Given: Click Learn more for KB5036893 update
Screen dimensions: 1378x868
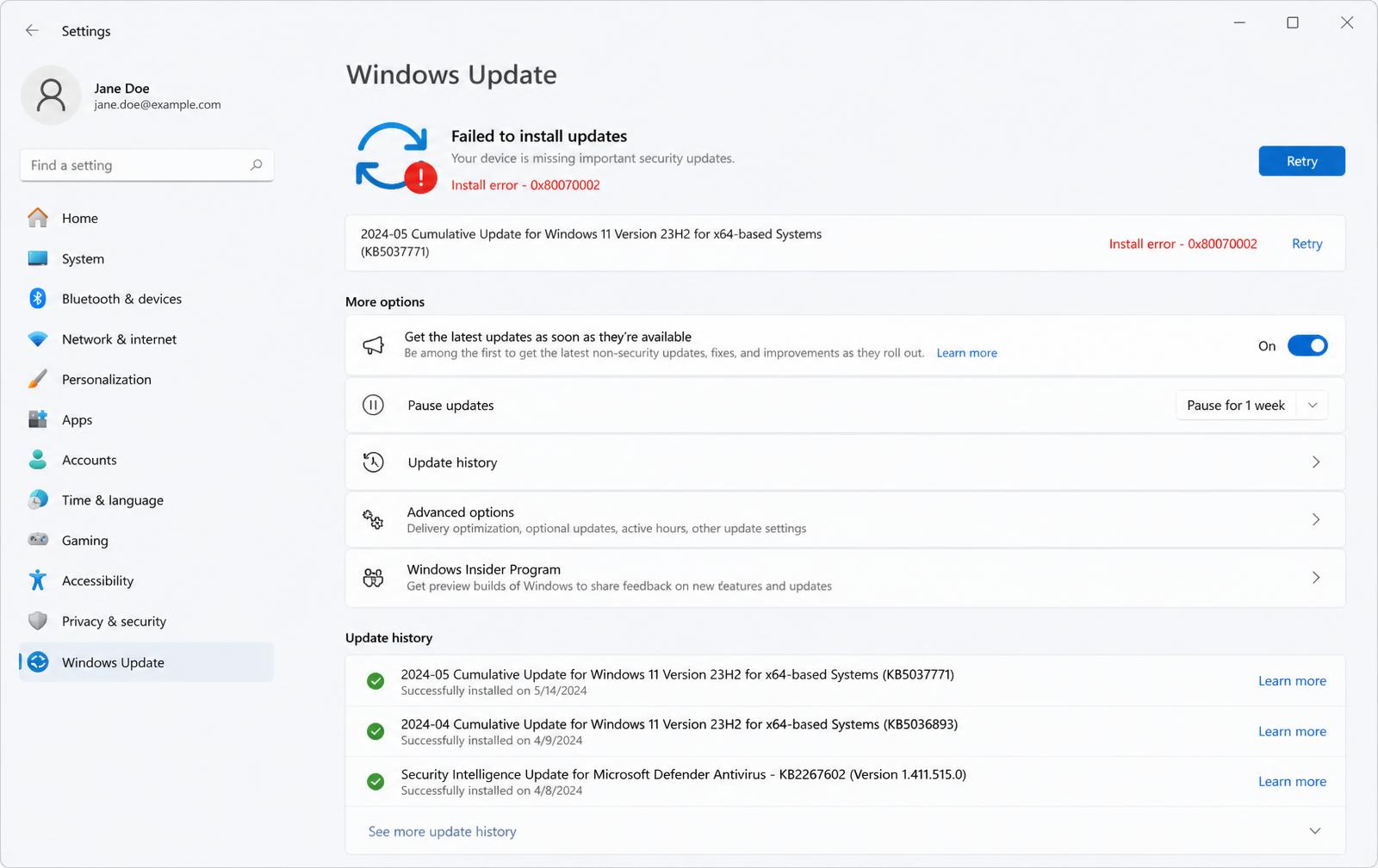Looking at the screenshot, I should (x=1292, y=731).
